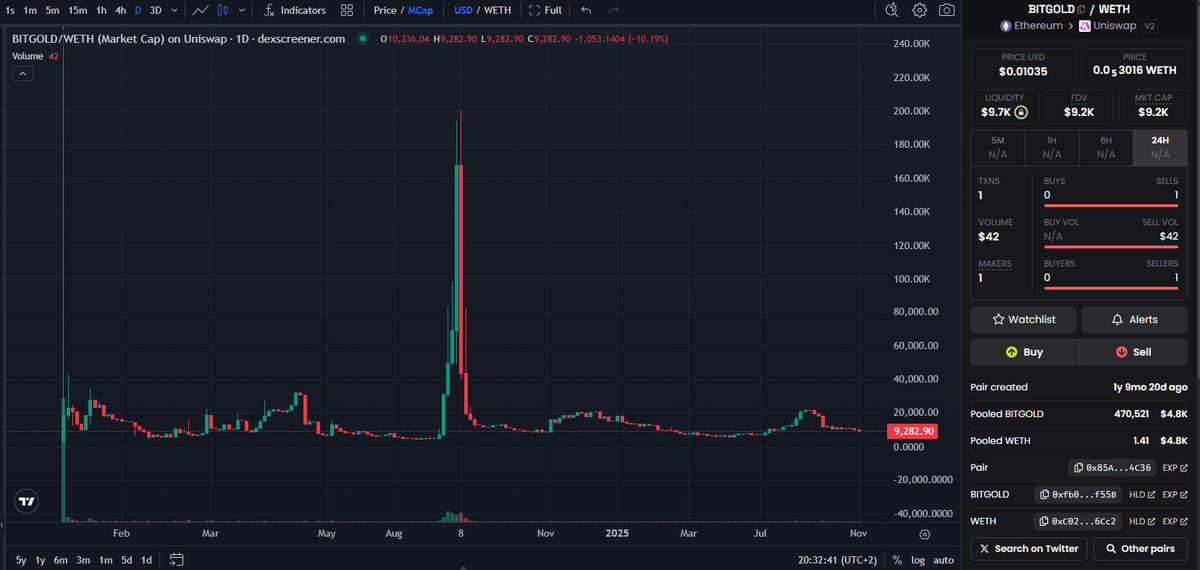Open Other pairs search
This screenshot has width=1200, height=570.
[1140, 548]
